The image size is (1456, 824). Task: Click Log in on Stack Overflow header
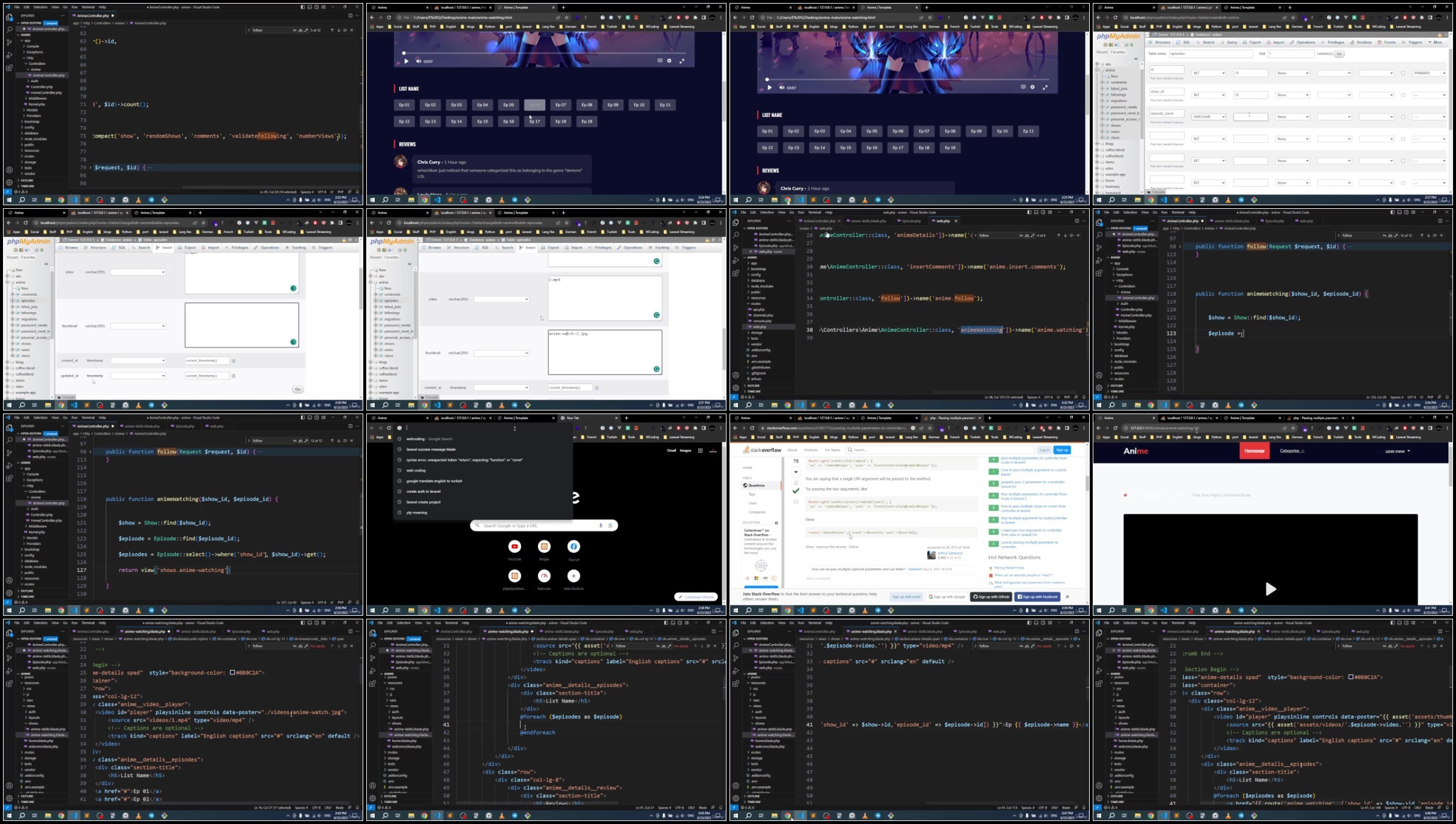(x=1044, y=450)
